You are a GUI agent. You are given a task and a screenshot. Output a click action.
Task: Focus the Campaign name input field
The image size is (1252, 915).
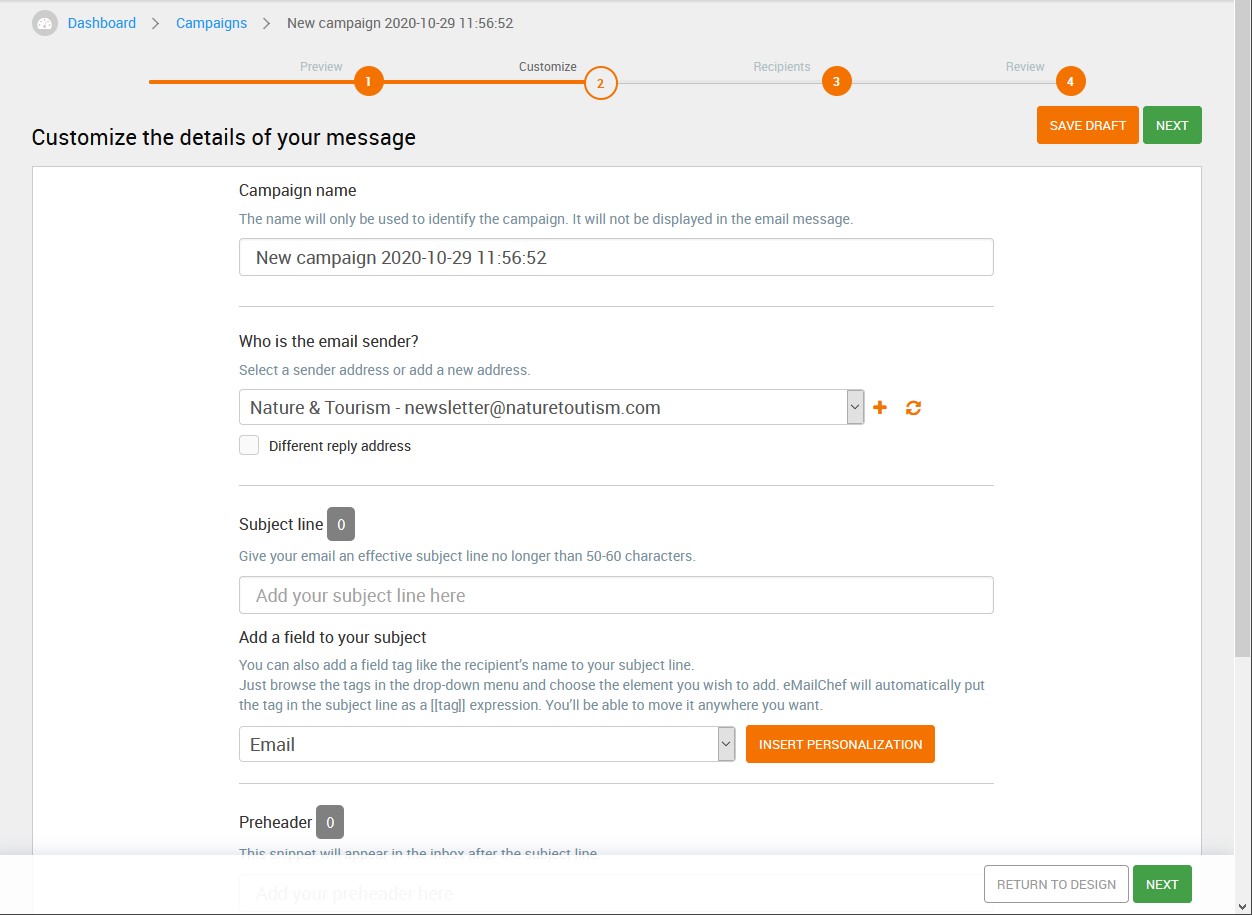(x=616, y=257)
